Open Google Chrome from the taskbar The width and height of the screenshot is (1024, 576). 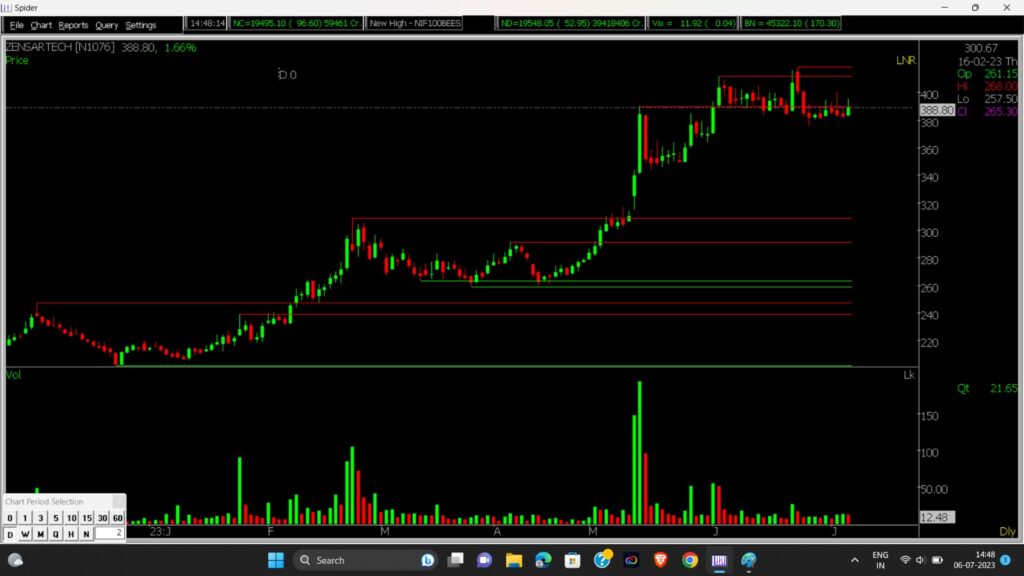click(689, 560)
